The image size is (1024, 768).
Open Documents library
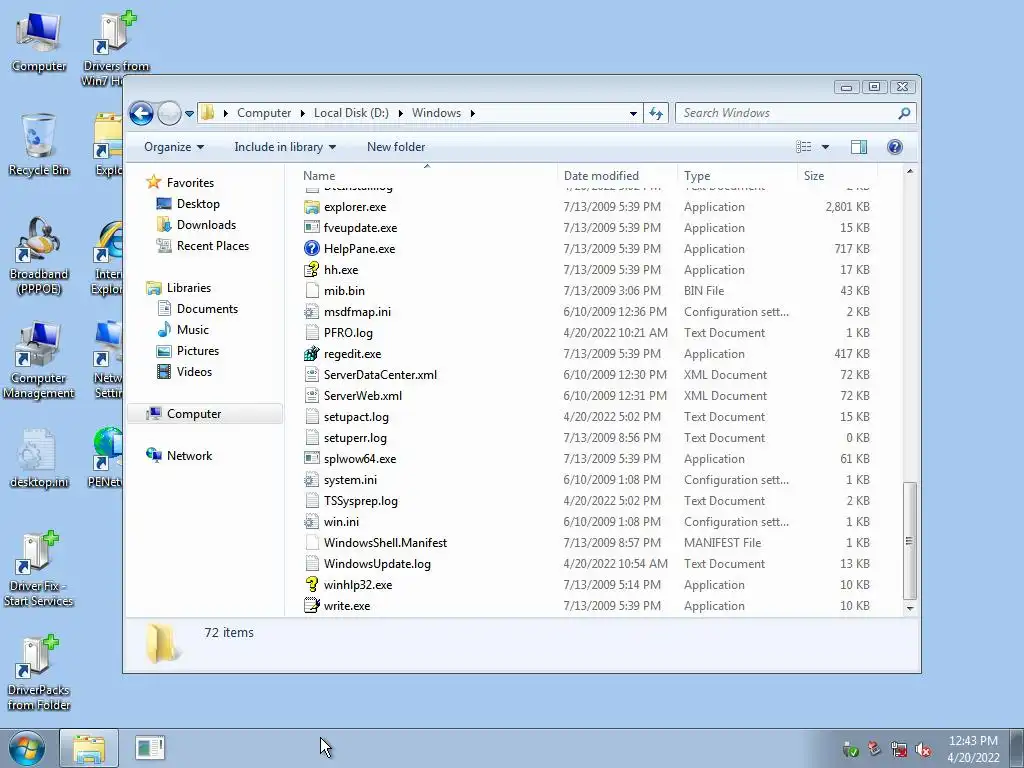(207, 309)
